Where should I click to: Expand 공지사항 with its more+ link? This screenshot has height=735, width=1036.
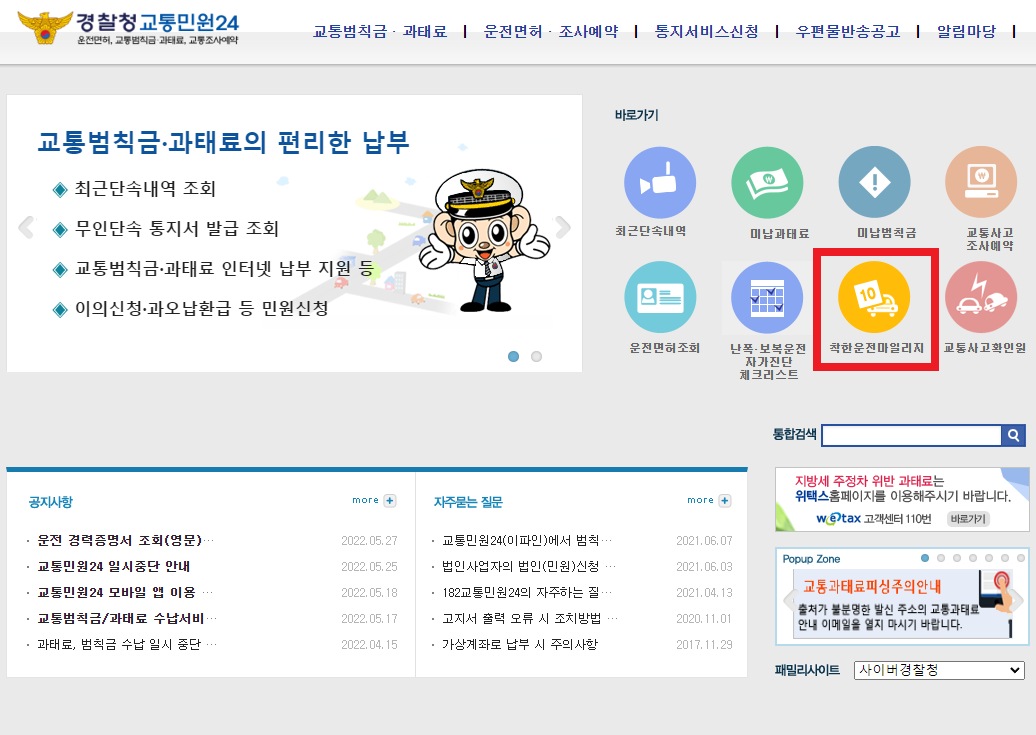pos(372,500)
